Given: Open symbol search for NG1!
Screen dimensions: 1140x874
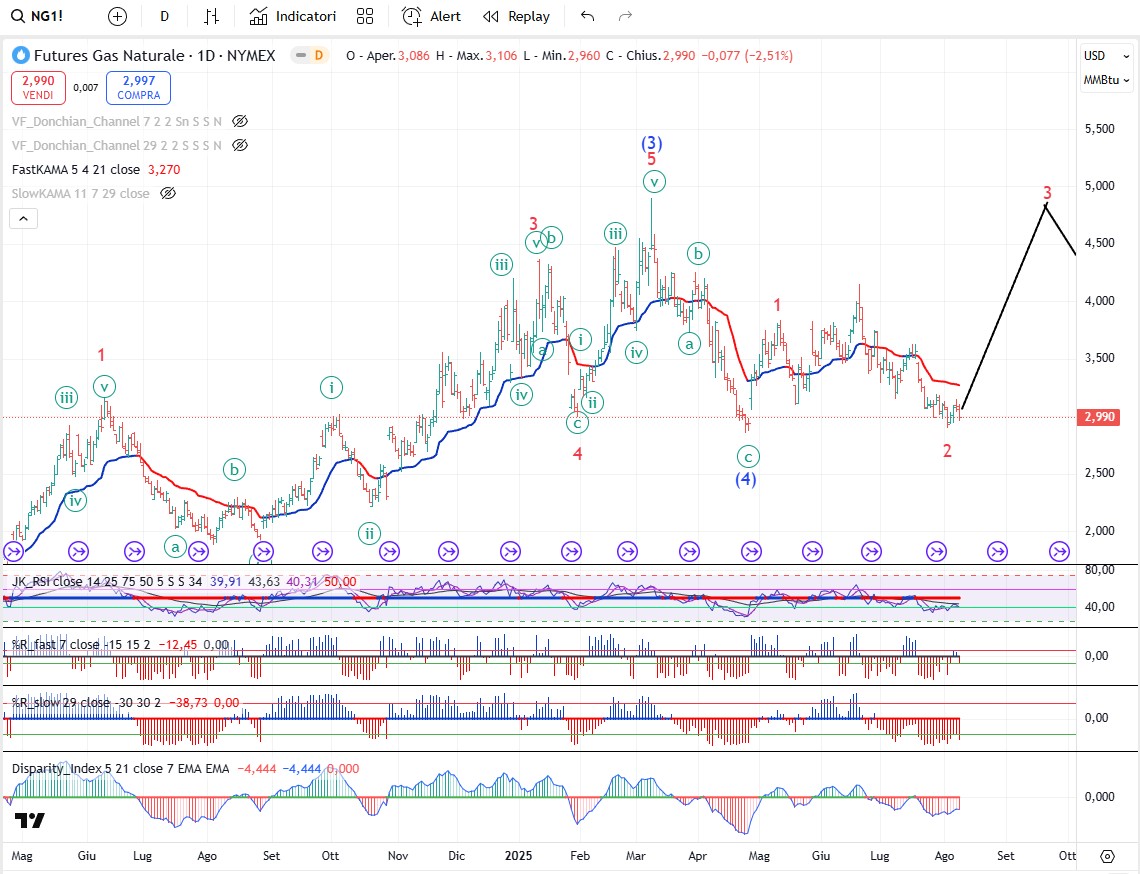Looking at the screenshot, I should click(42, 16).
